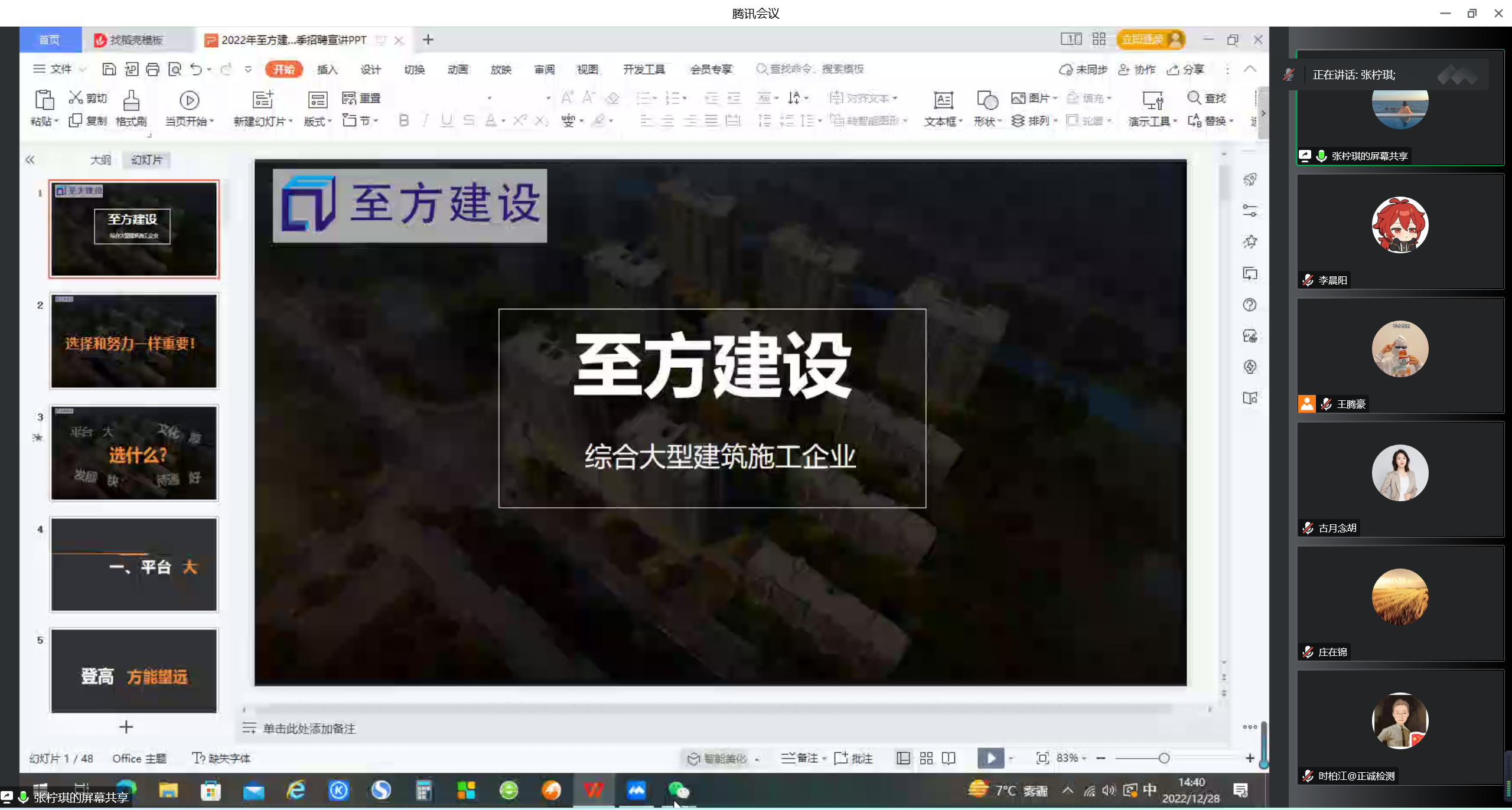This screenshot has width=1512, height=810.
Task: Click 缺失字体 missing fonts link
Action: pos(221,758)
